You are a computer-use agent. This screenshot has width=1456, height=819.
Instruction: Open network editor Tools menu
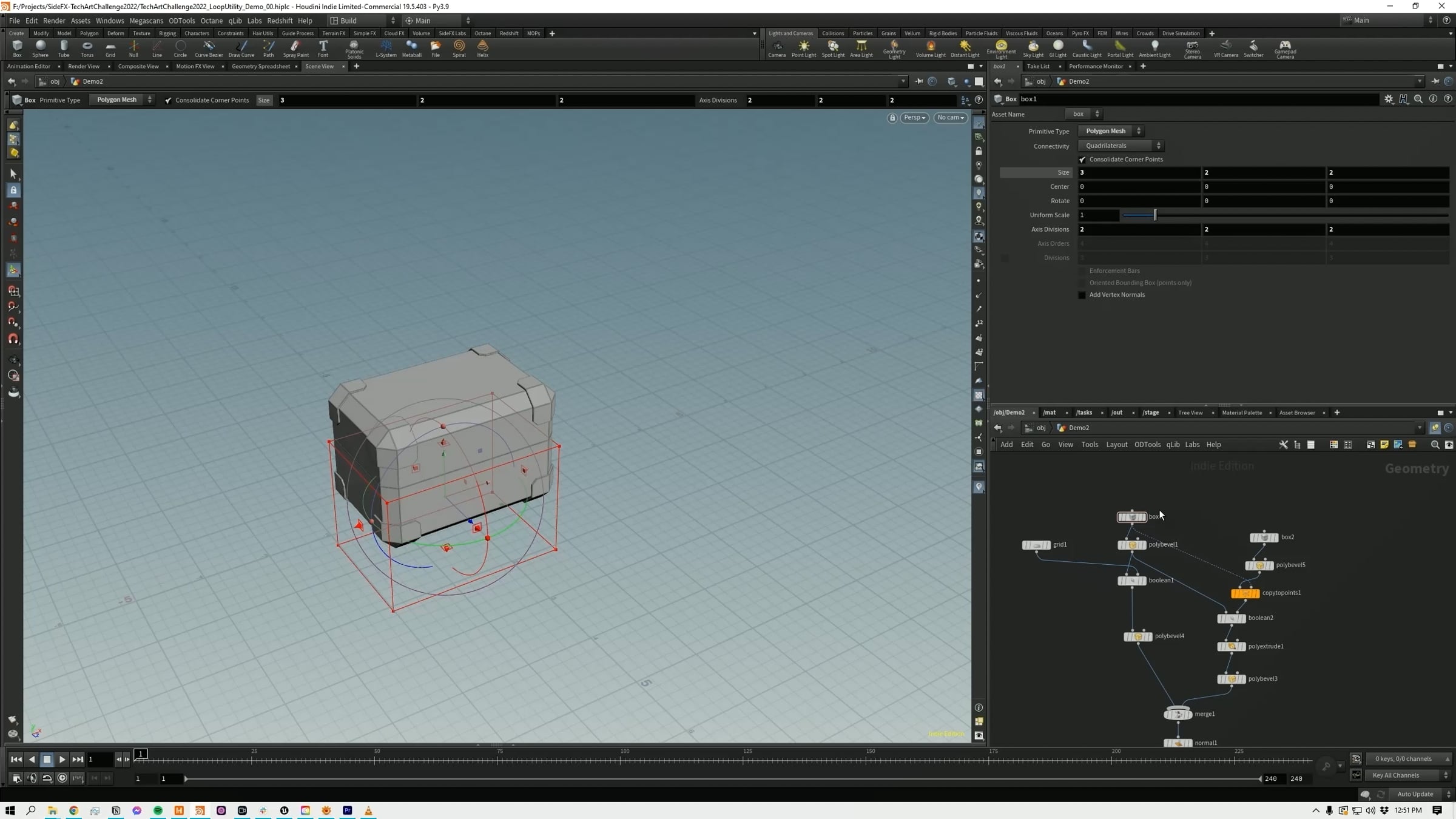[x=1090, y=445]
